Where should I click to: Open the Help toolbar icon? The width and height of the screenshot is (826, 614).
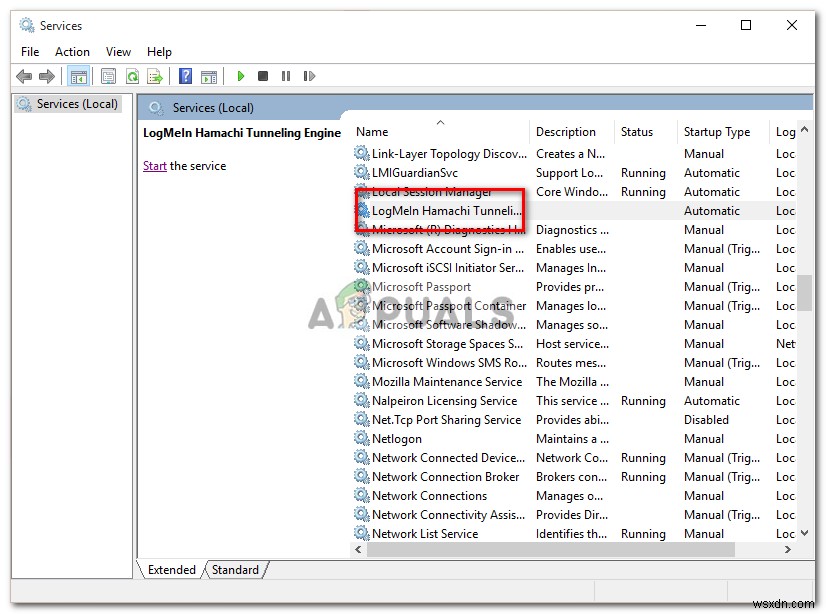185,76
